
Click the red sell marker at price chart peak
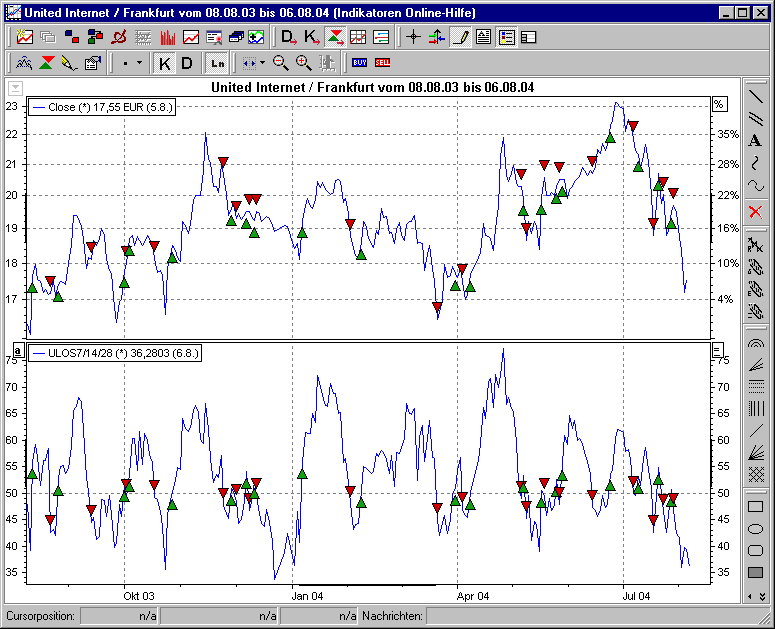click(x=632, y=126)
